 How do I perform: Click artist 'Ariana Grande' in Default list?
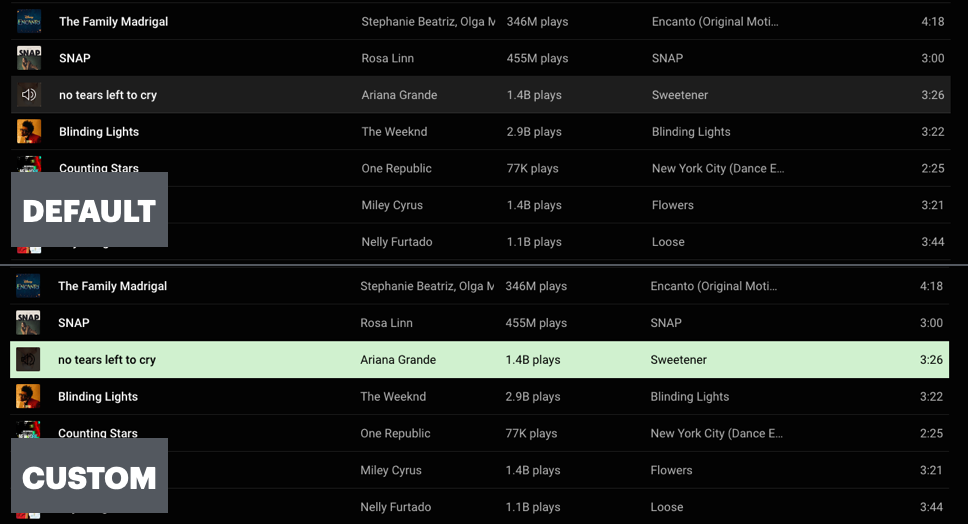coord(399,95)
